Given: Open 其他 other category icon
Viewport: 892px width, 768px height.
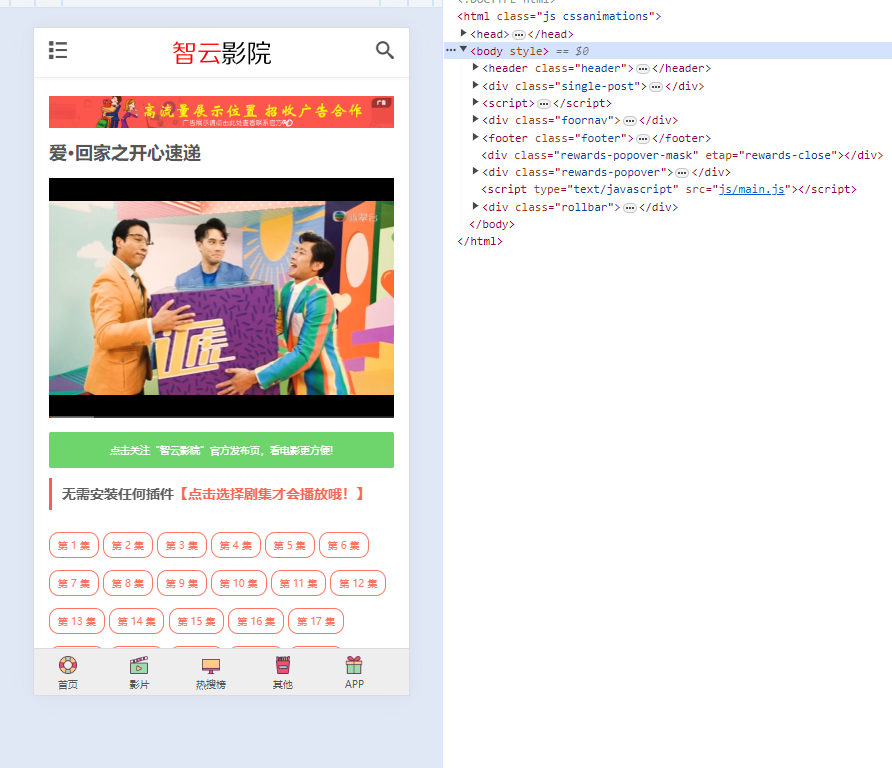Looking at the screenshot, I should (283, 665).
